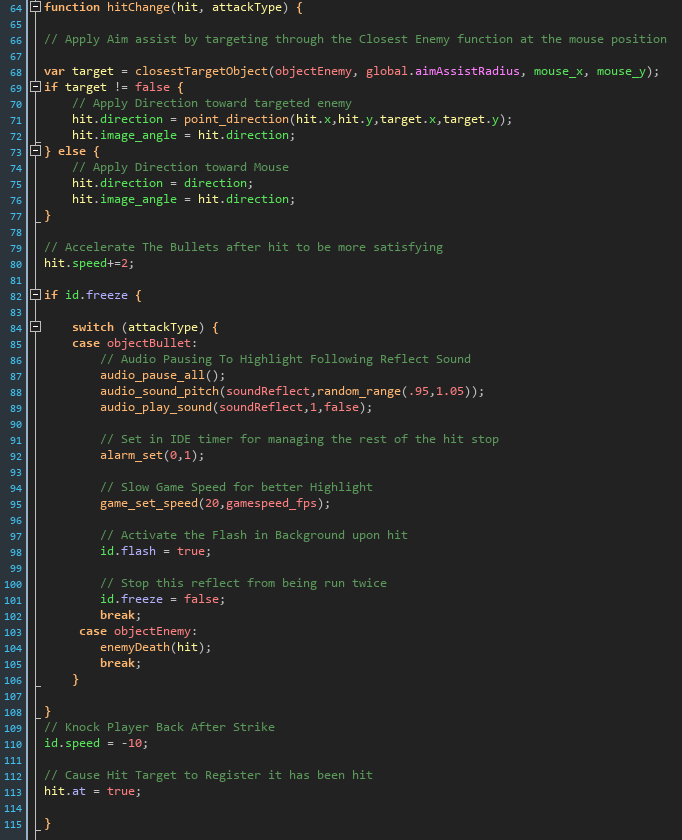Click the comment 'Stop this reflect from being run twice'
This screenshot has height=840, width=682.
pyautogui.click(x=243, y=583)
